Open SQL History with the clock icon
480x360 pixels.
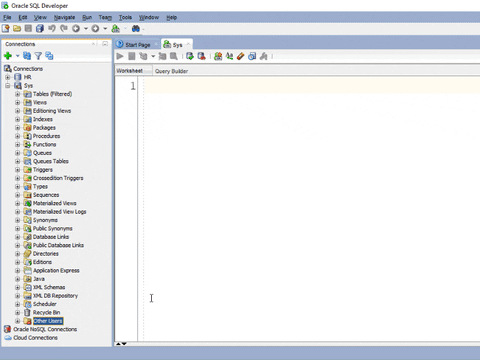[252, 56]
